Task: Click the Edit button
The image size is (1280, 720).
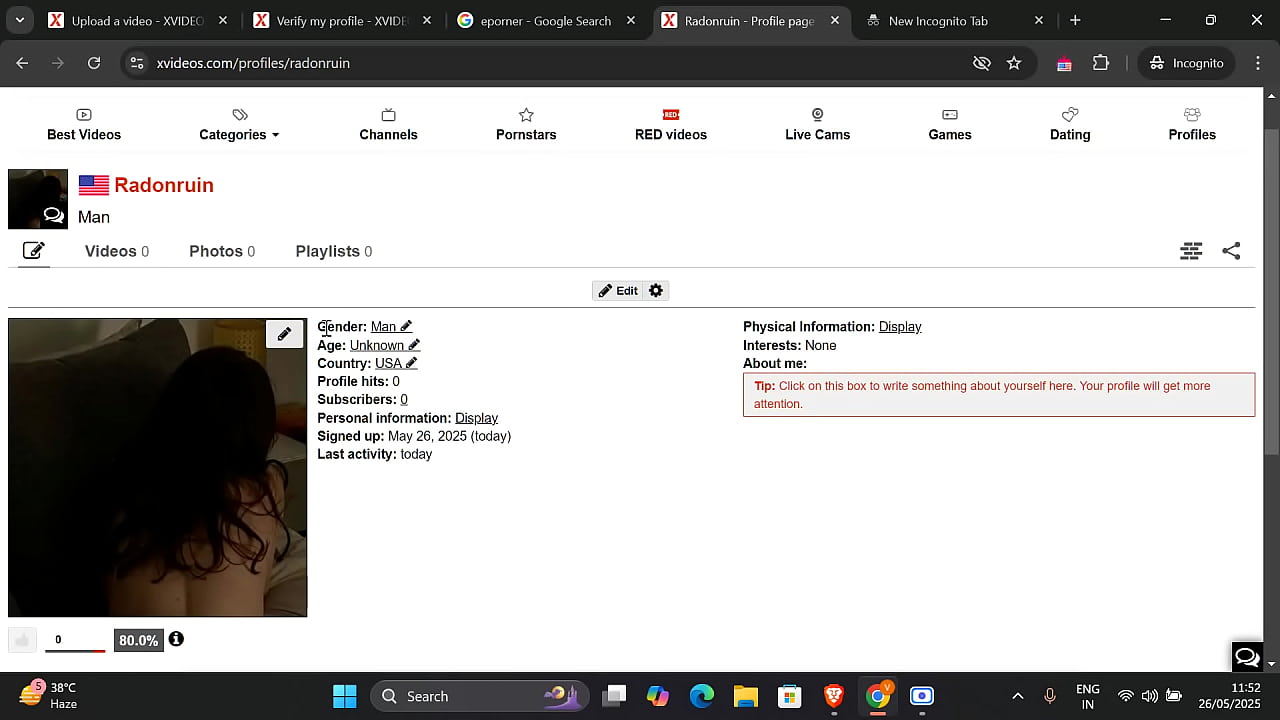Action: click(x=618, y=291)
